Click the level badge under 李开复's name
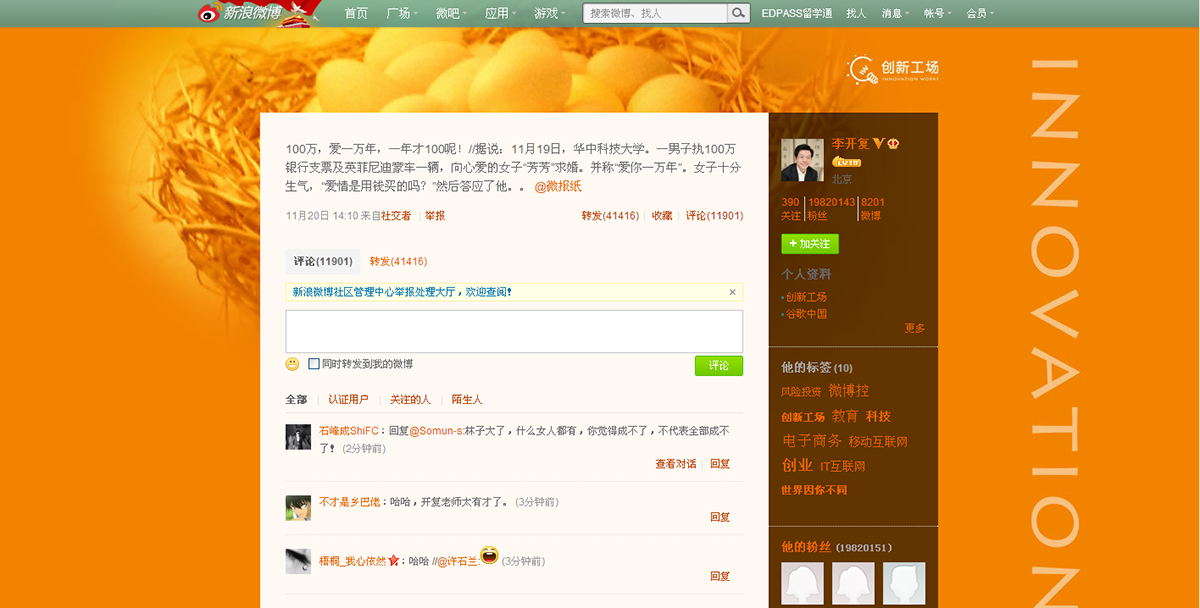Screen dimensions: 1200x608 (847, 161)
